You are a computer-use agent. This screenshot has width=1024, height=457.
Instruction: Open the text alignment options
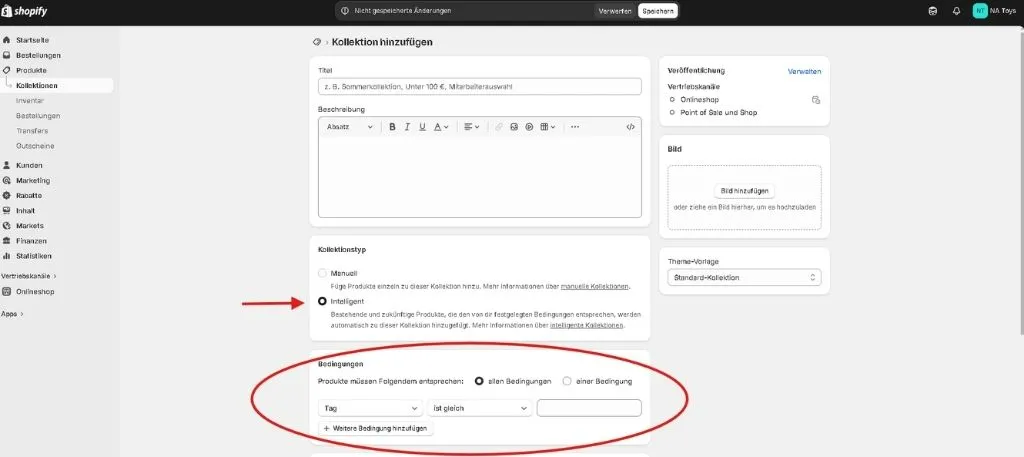pyautogui.click(x=472, y=127)
